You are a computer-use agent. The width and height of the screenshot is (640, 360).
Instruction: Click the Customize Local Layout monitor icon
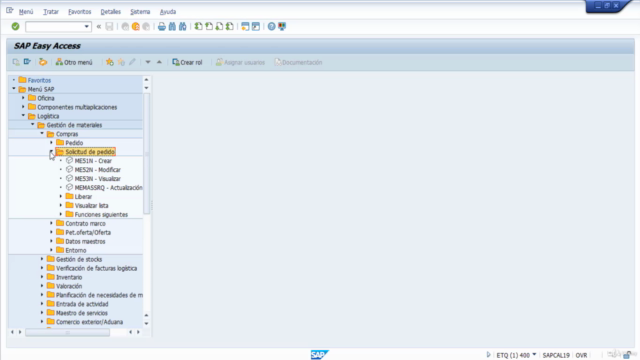coord(282,27)
